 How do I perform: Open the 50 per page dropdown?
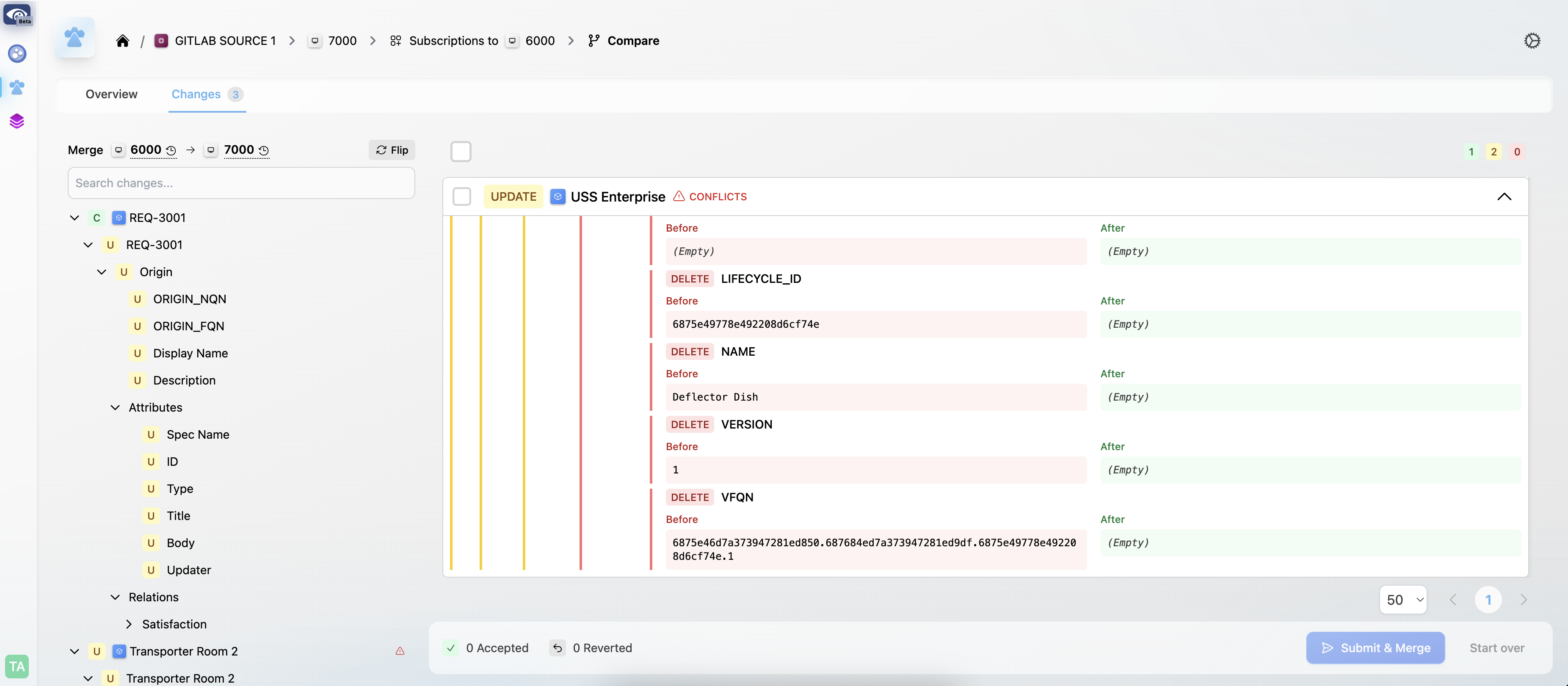(x=1403, y=600)
